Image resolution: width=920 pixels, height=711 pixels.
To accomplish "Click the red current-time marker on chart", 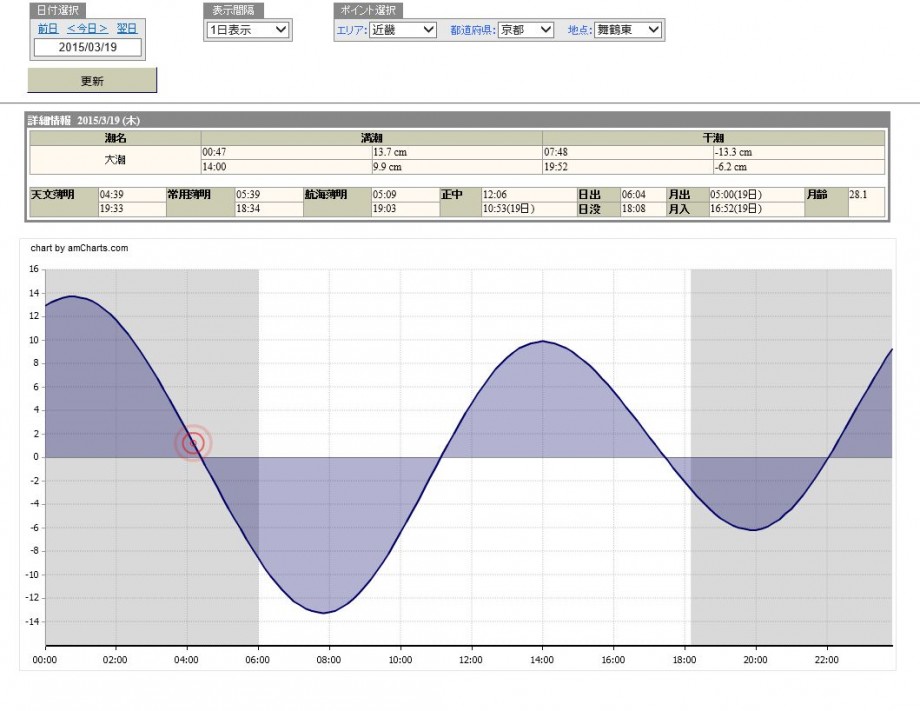I will (193, 443).
